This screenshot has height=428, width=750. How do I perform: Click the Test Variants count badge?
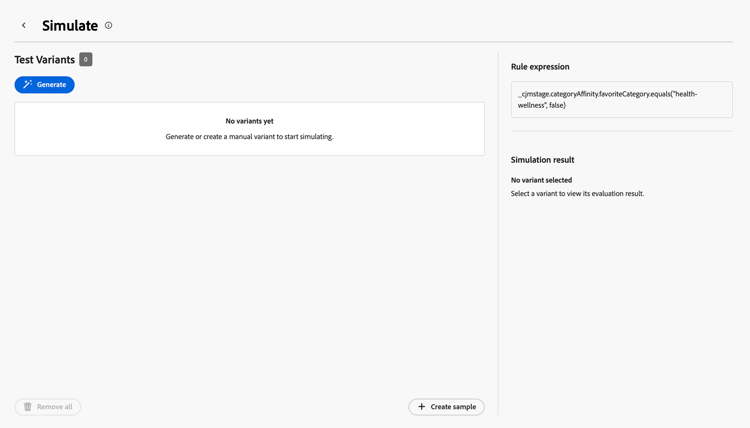coord(86,59)
